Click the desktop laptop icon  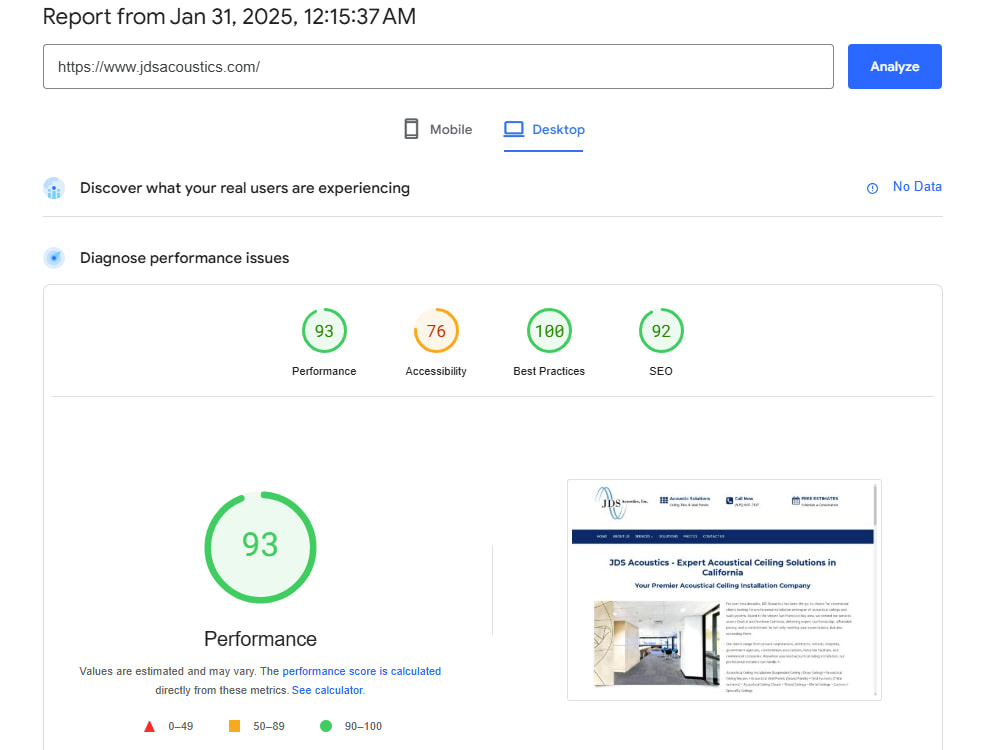click(513, 129)
